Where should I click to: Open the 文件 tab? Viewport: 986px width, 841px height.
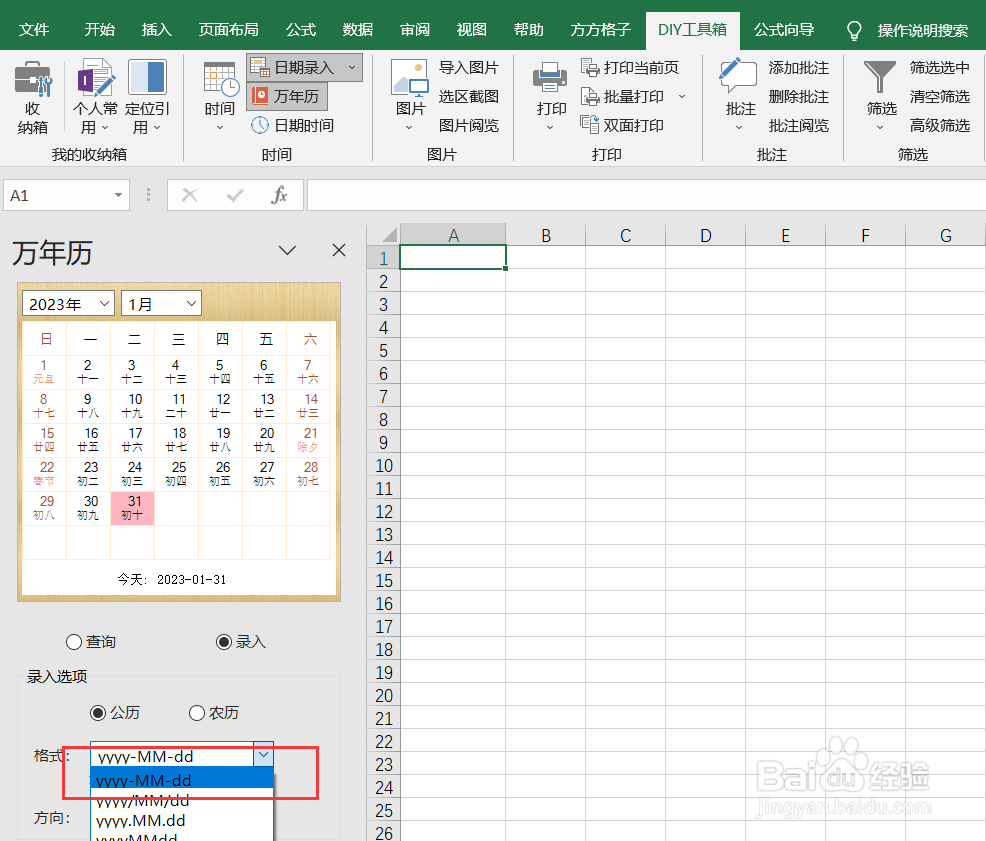pos(33,30)
